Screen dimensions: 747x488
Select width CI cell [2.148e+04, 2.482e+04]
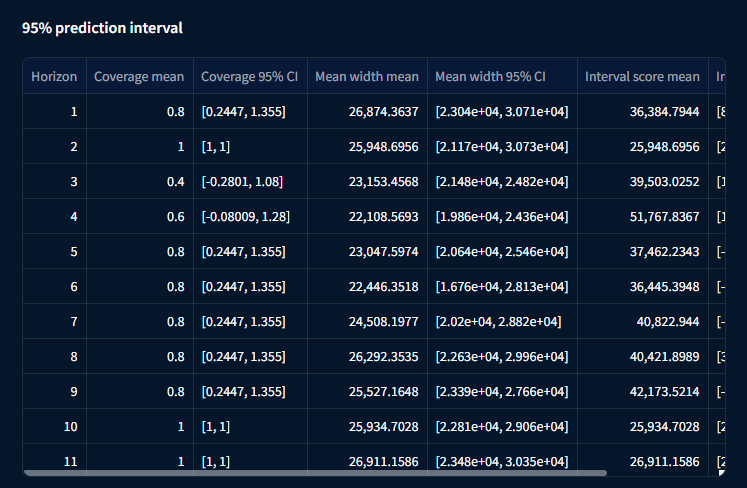point(502,182)
